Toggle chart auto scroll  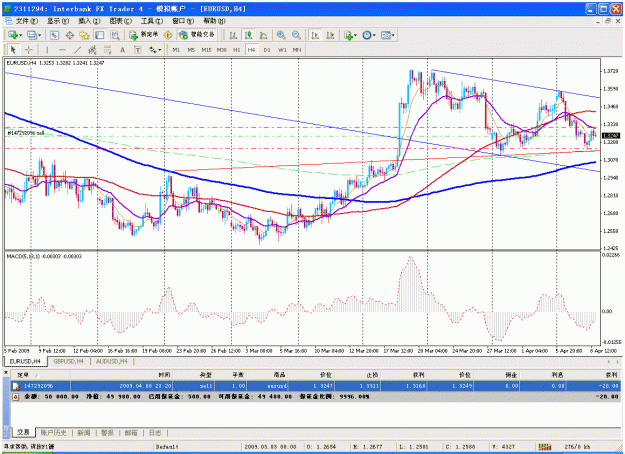[x=315, y=35]
